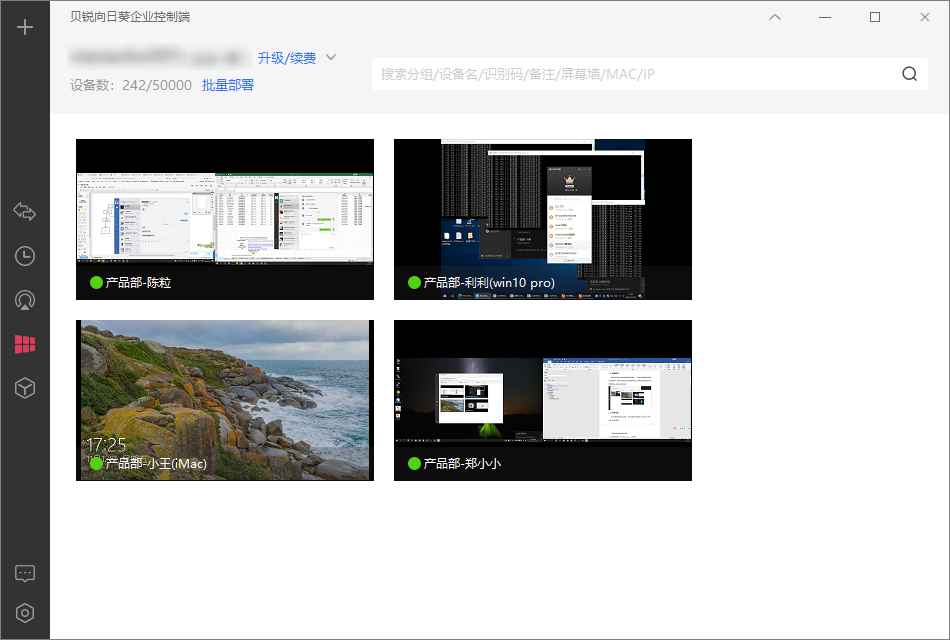Focus the device search input field
The width and height of the screenshot is (950, 640).
tap(636, 74)
